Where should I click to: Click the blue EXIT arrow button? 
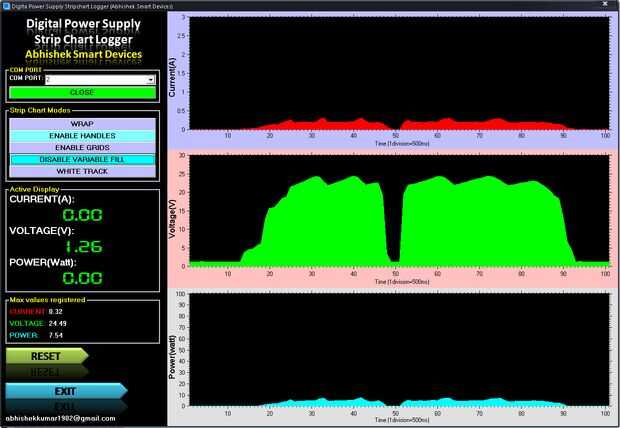[66, 391]
